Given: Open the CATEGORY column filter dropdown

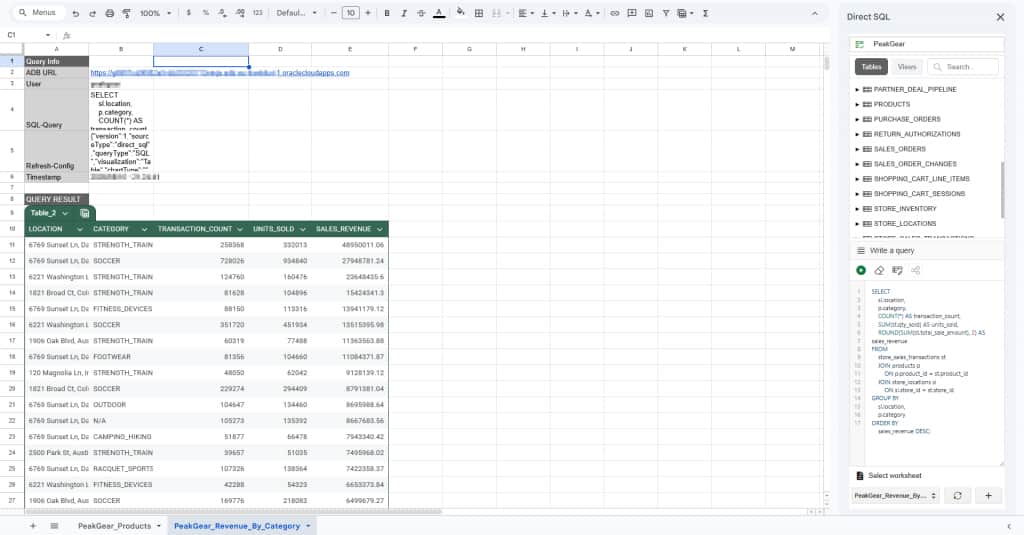Looking at the screenshot, I should (x=144, y=229).
